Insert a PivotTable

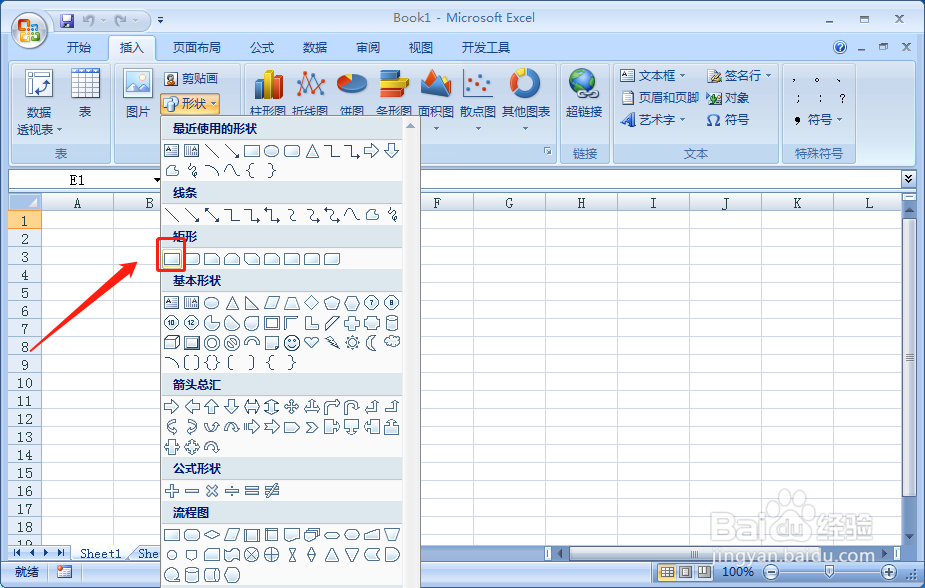[39, 102]
